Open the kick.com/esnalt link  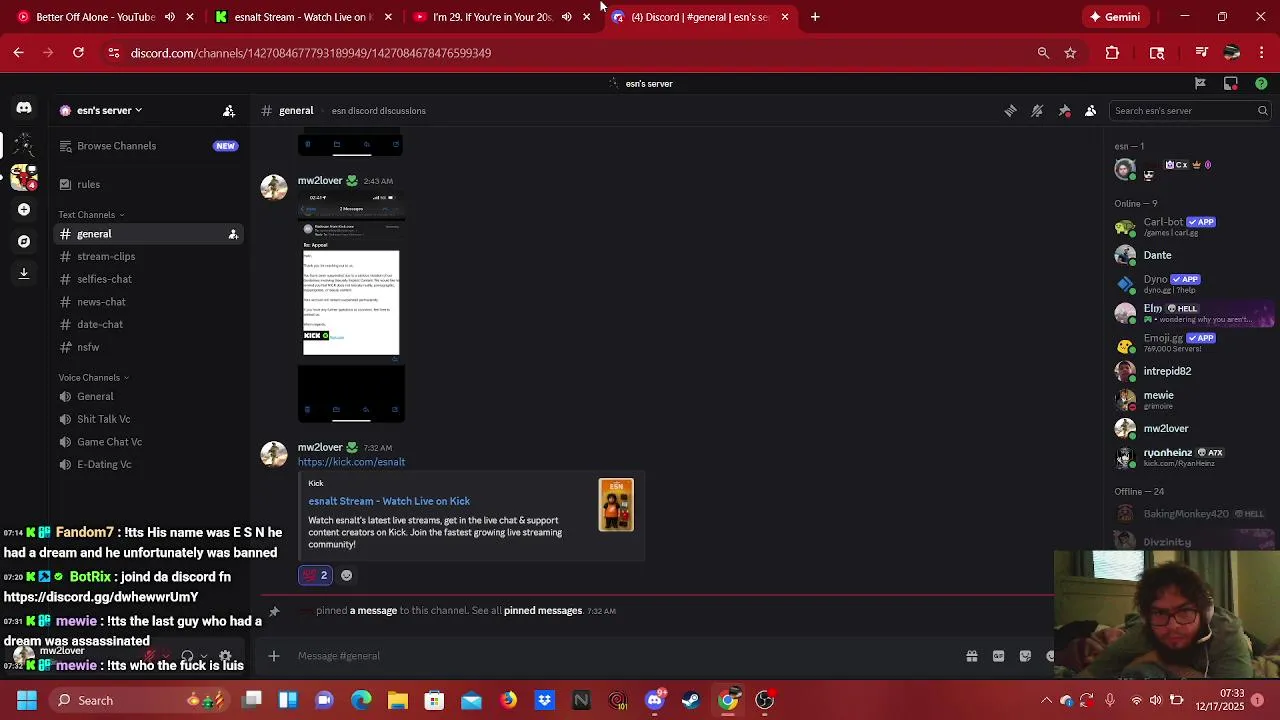[x=351, y=462]
